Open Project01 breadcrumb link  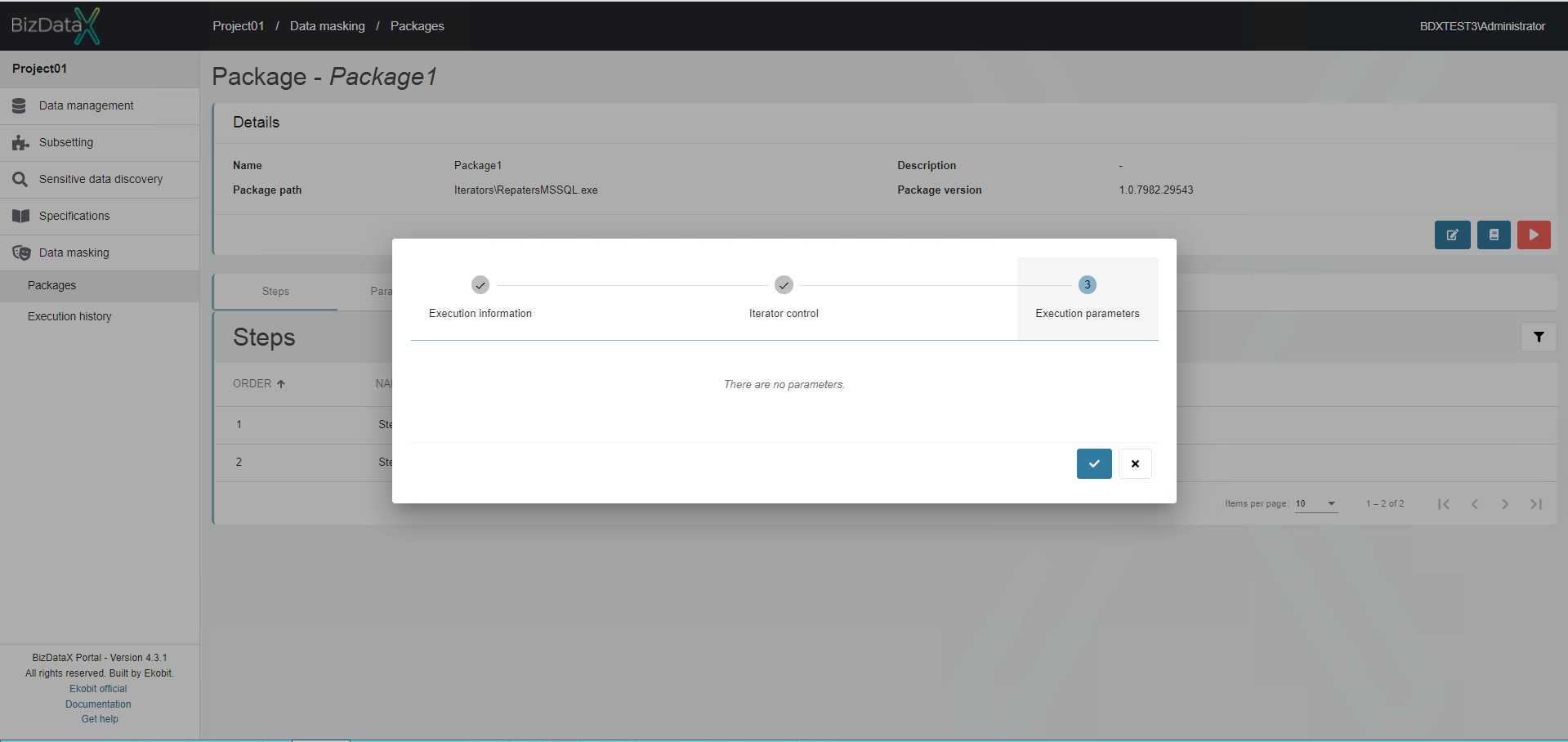239,26
